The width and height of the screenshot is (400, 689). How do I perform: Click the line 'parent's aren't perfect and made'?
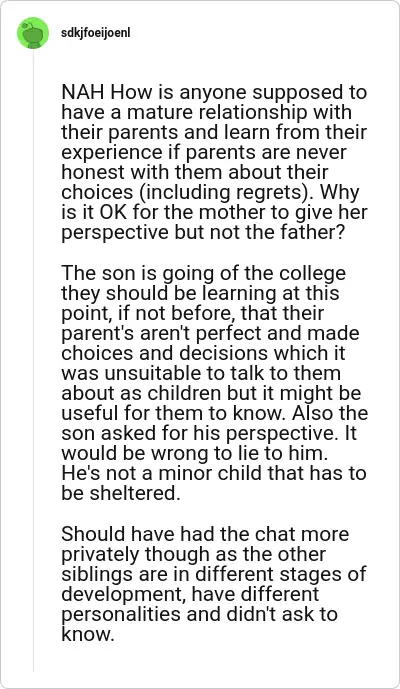pos(210,333)
